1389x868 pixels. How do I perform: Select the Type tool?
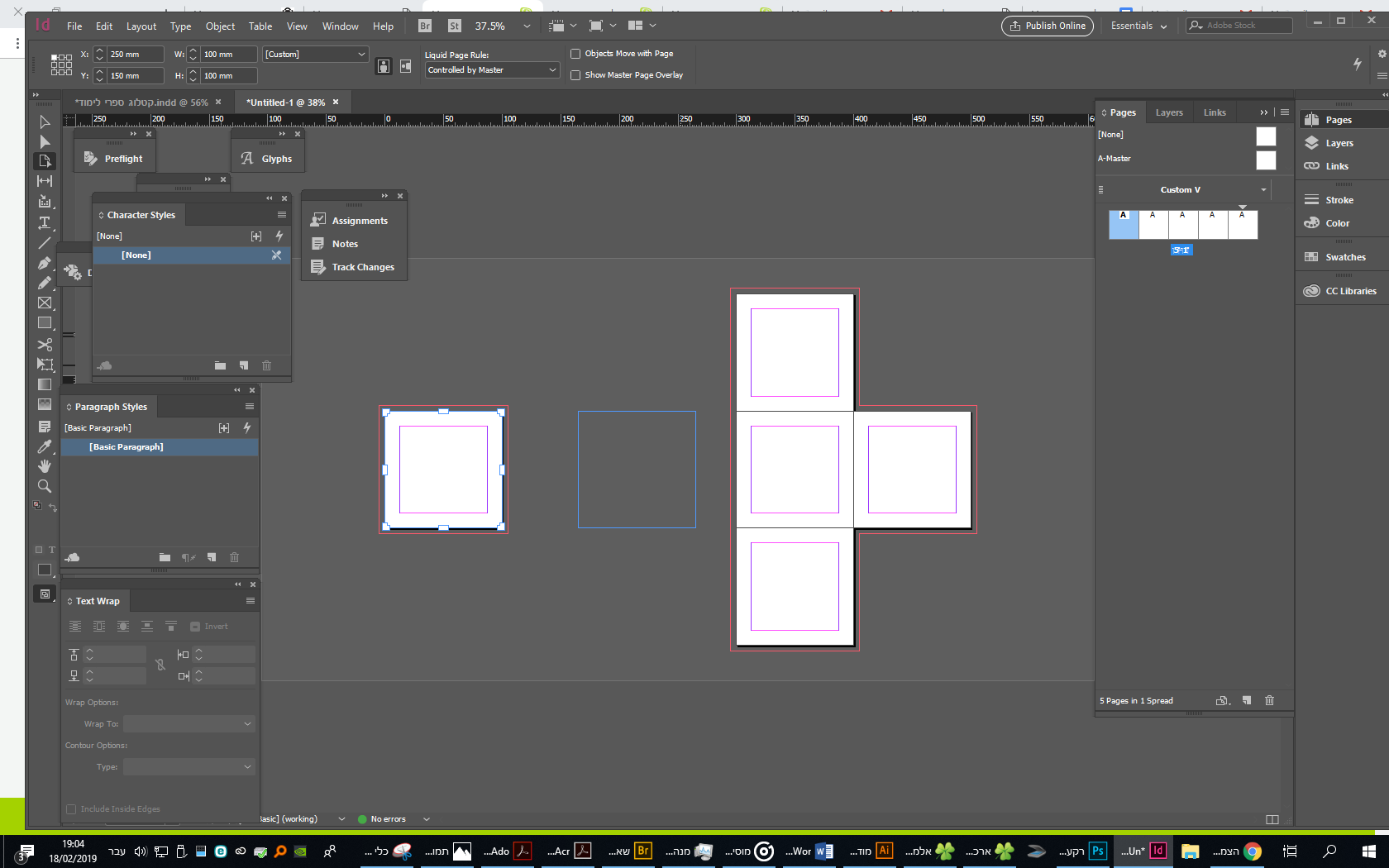click(x=45, y=223)
